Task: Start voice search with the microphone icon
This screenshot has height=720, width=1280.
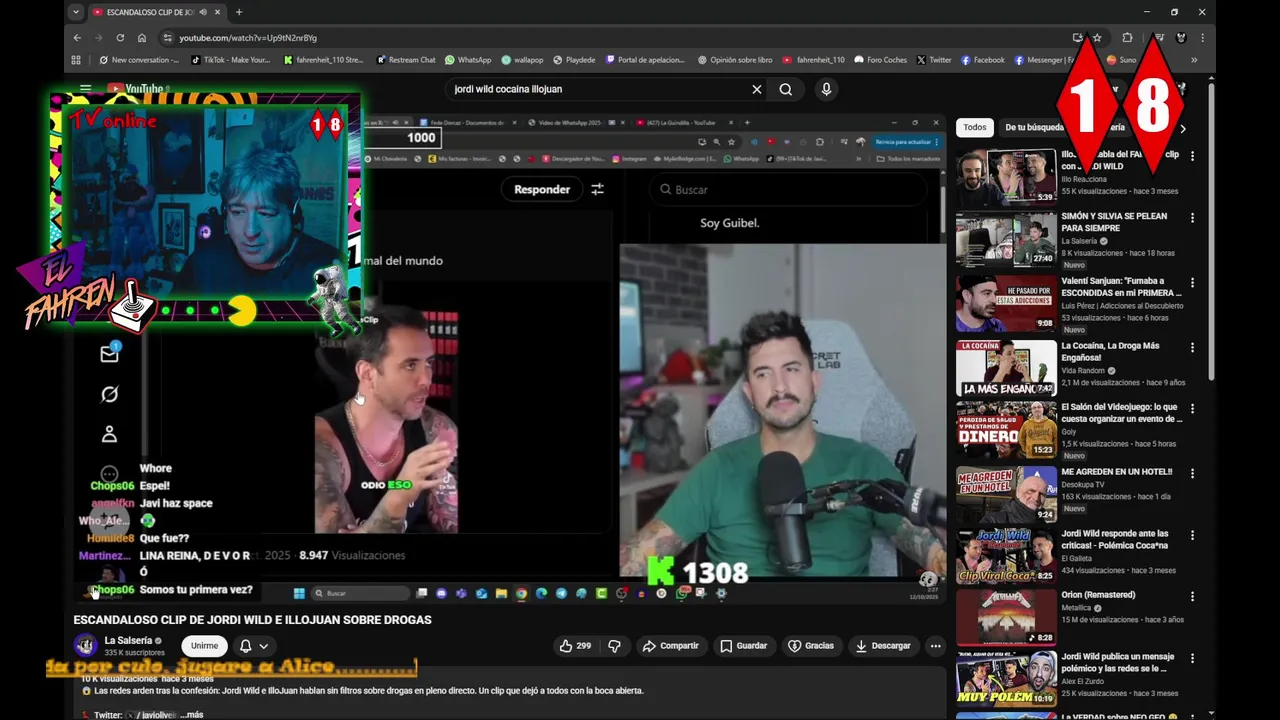Action: coord(826,89)
